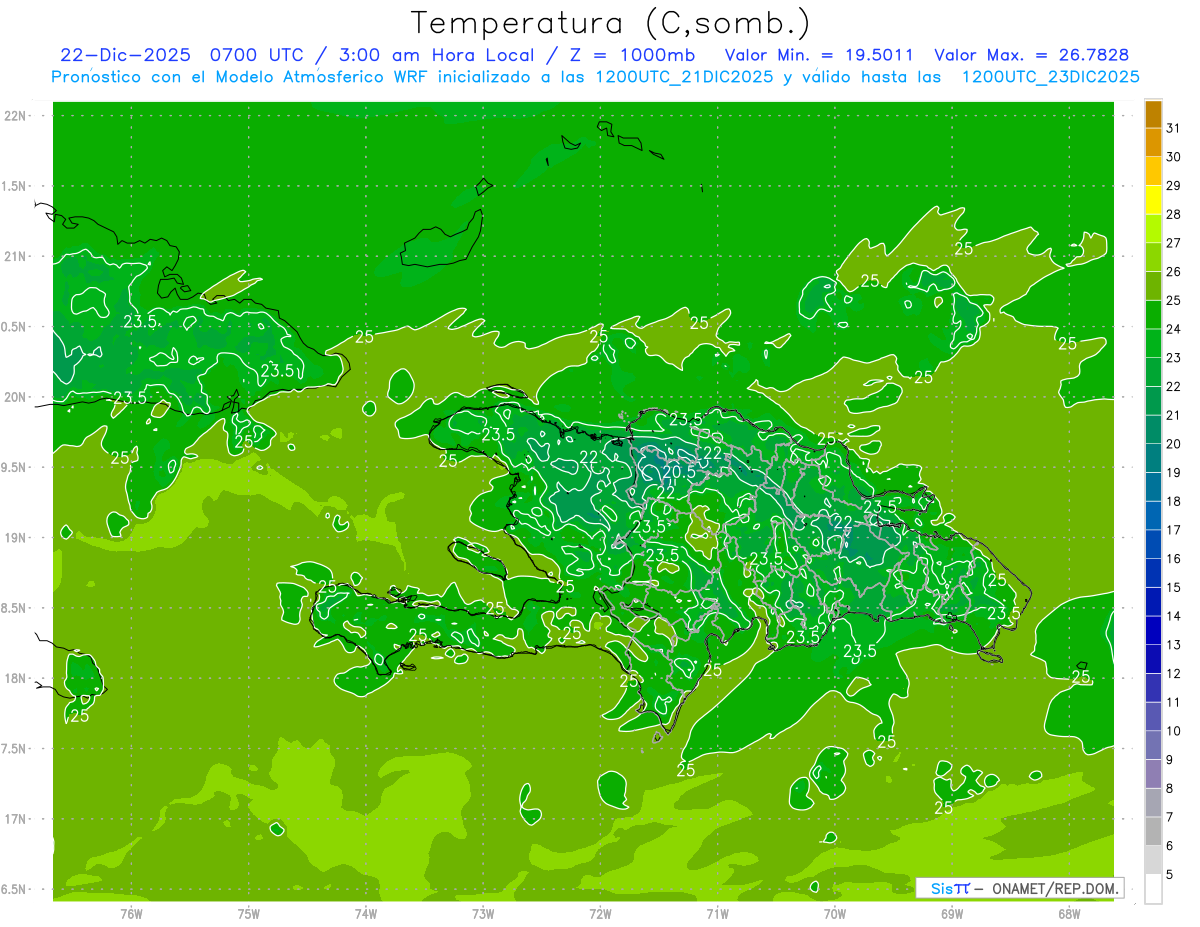Click the 17N latitude axis label
The image size is (1200, 927).
click(x=15, y=819)
